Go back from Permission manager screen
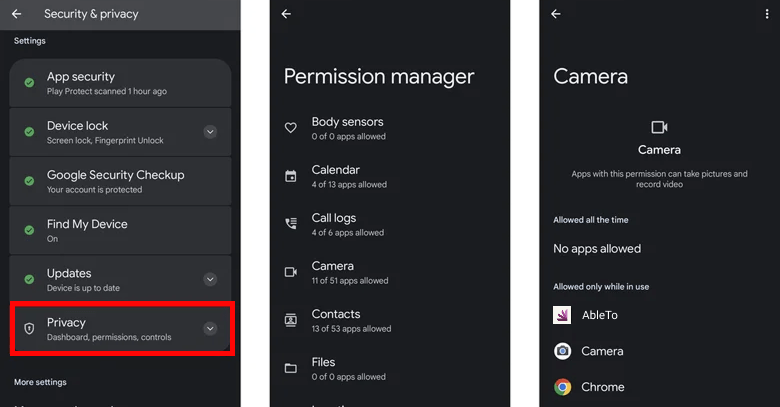Image resolution: width=780 pixels, height=407 pixels. (286, 14)
